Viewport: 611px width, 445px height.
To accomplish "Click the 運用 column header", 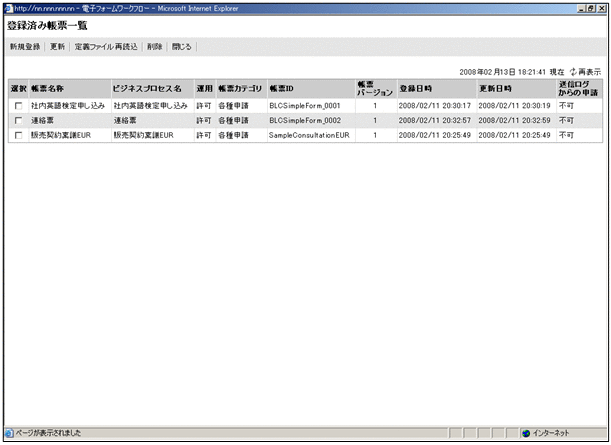I will click(x=205, y=89).
